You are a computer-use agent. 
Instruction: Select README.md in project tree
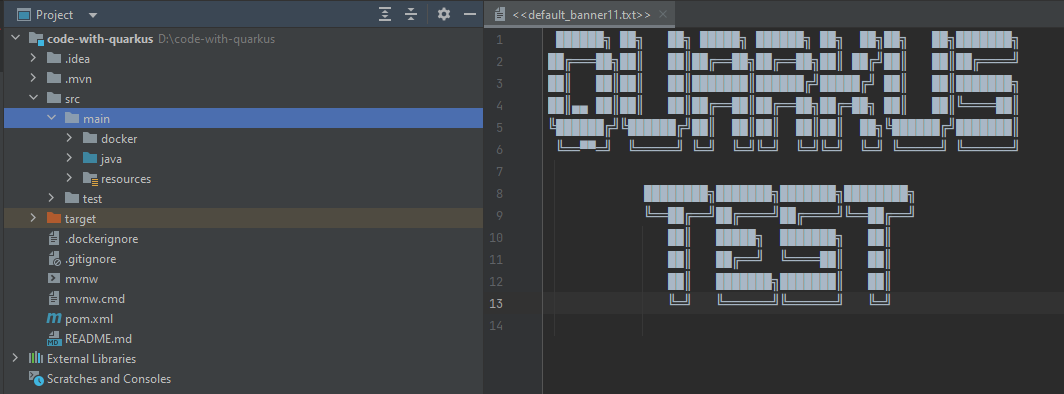tap(98, 339)
